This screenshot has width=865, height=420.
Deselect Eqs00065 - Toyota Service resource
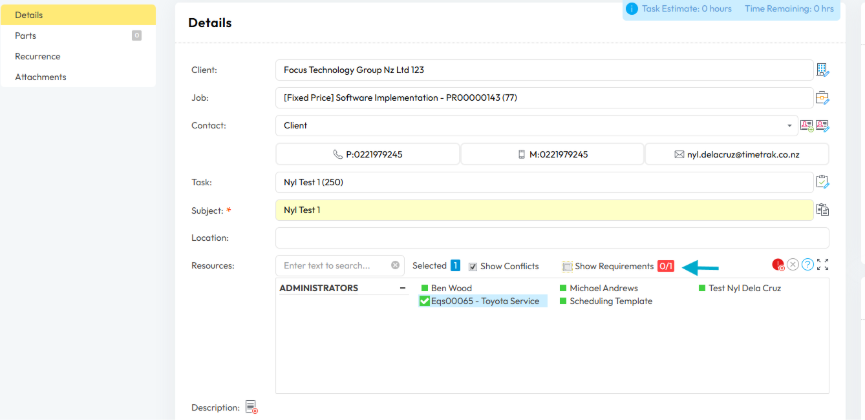point(425,301)
